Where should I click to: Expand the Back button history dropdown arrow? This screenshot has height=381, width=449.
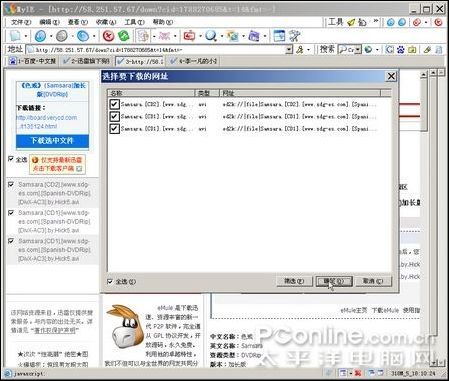point(51,36)
